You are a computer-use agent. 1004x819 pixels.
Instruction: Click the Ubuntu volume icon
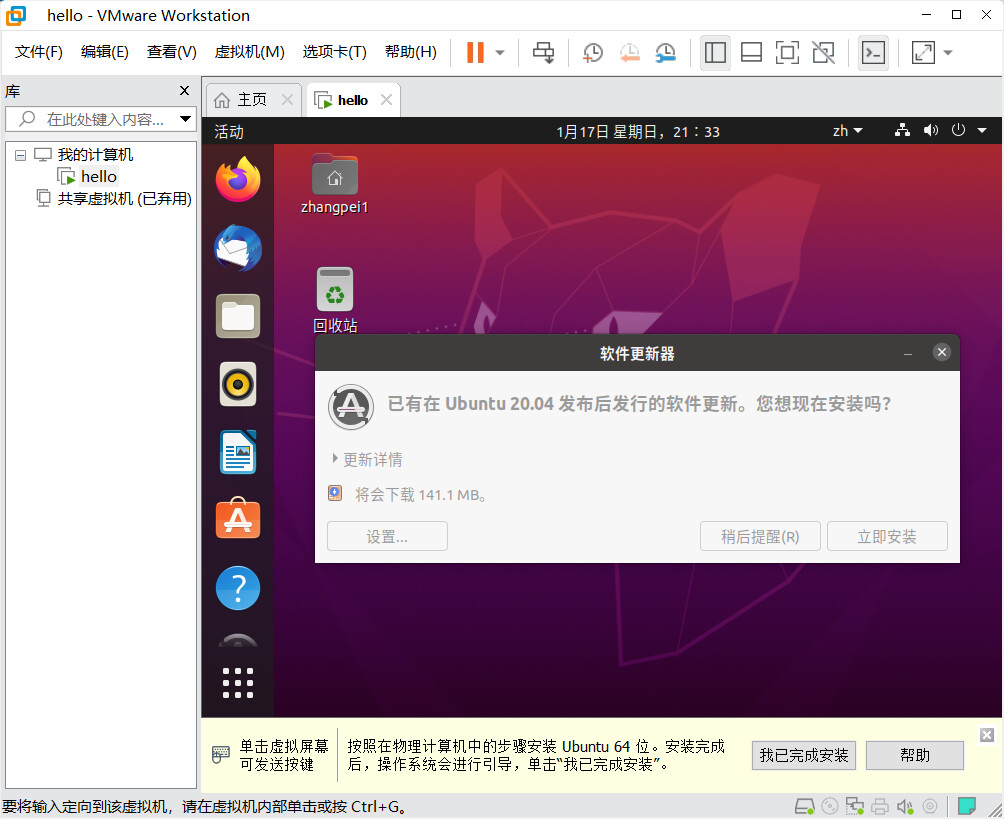point(930,130)
